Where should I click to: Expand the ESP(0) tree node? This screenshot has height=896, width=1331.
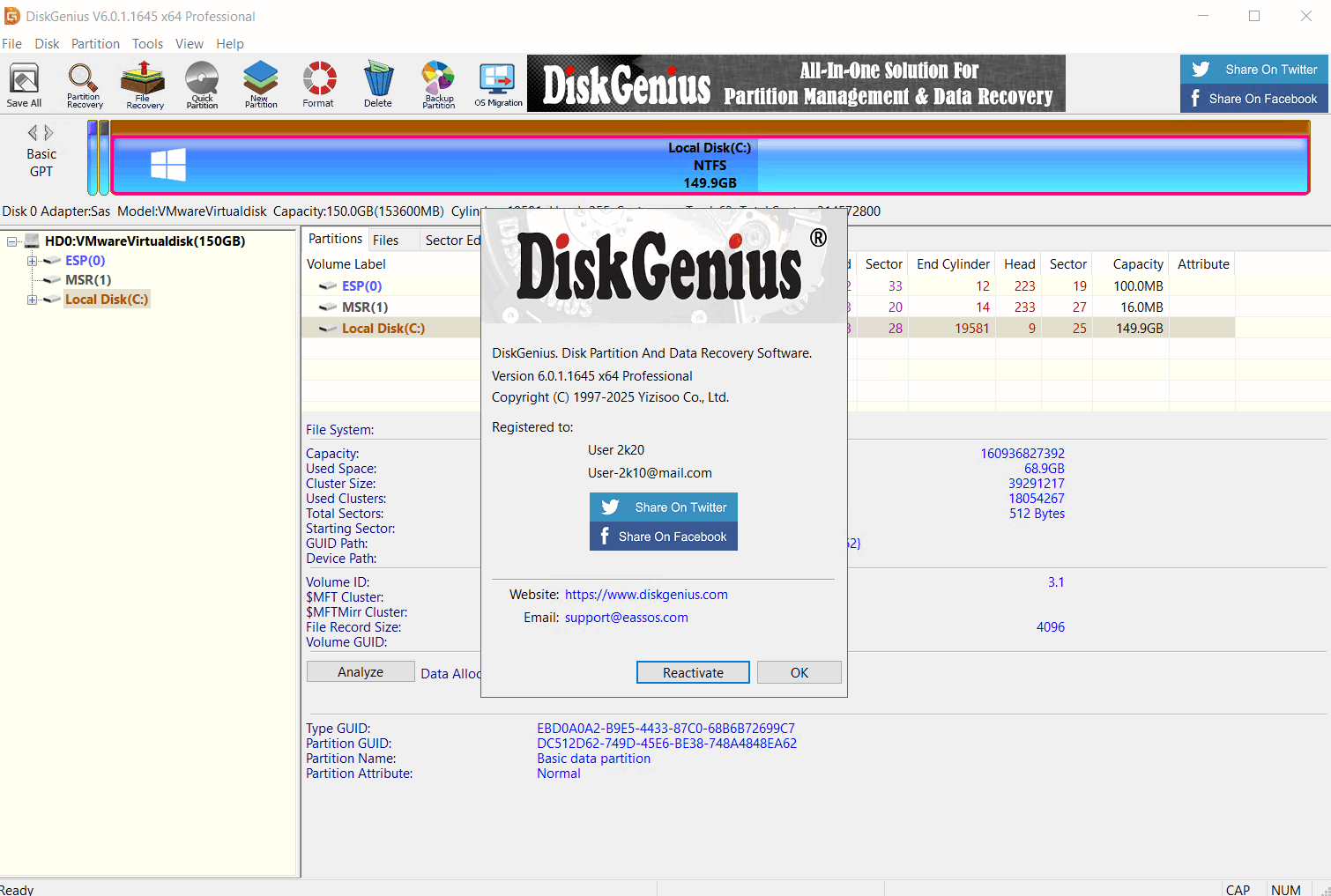32,261
